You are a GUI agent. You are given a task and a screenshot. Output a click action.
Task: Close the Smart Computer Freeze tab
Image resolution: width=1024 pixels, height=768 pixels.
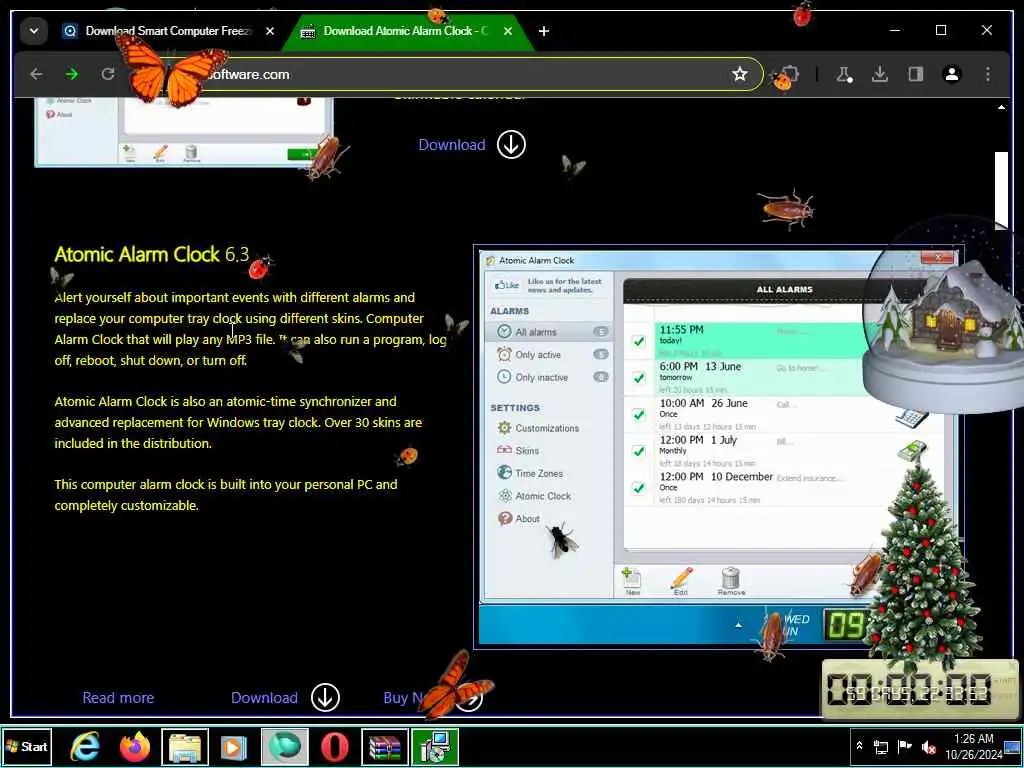[270, 31]
